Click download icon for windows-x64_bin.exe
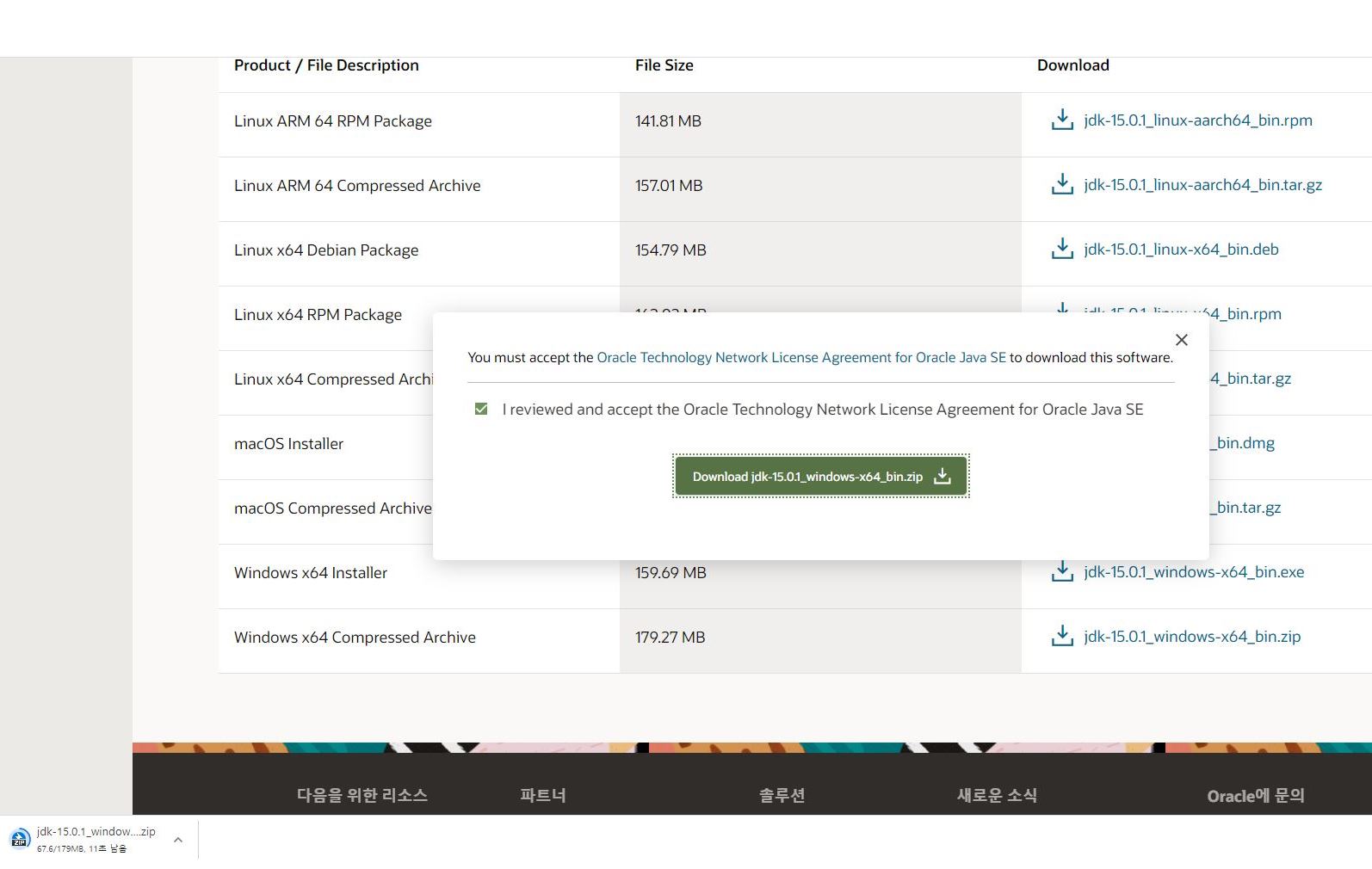Screen dimensions: 1372x869 pos(1062,571)
